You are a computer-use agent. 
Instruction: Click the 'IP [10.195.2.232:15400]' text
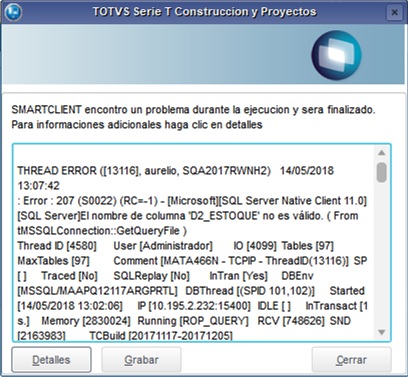coord(194,306)
